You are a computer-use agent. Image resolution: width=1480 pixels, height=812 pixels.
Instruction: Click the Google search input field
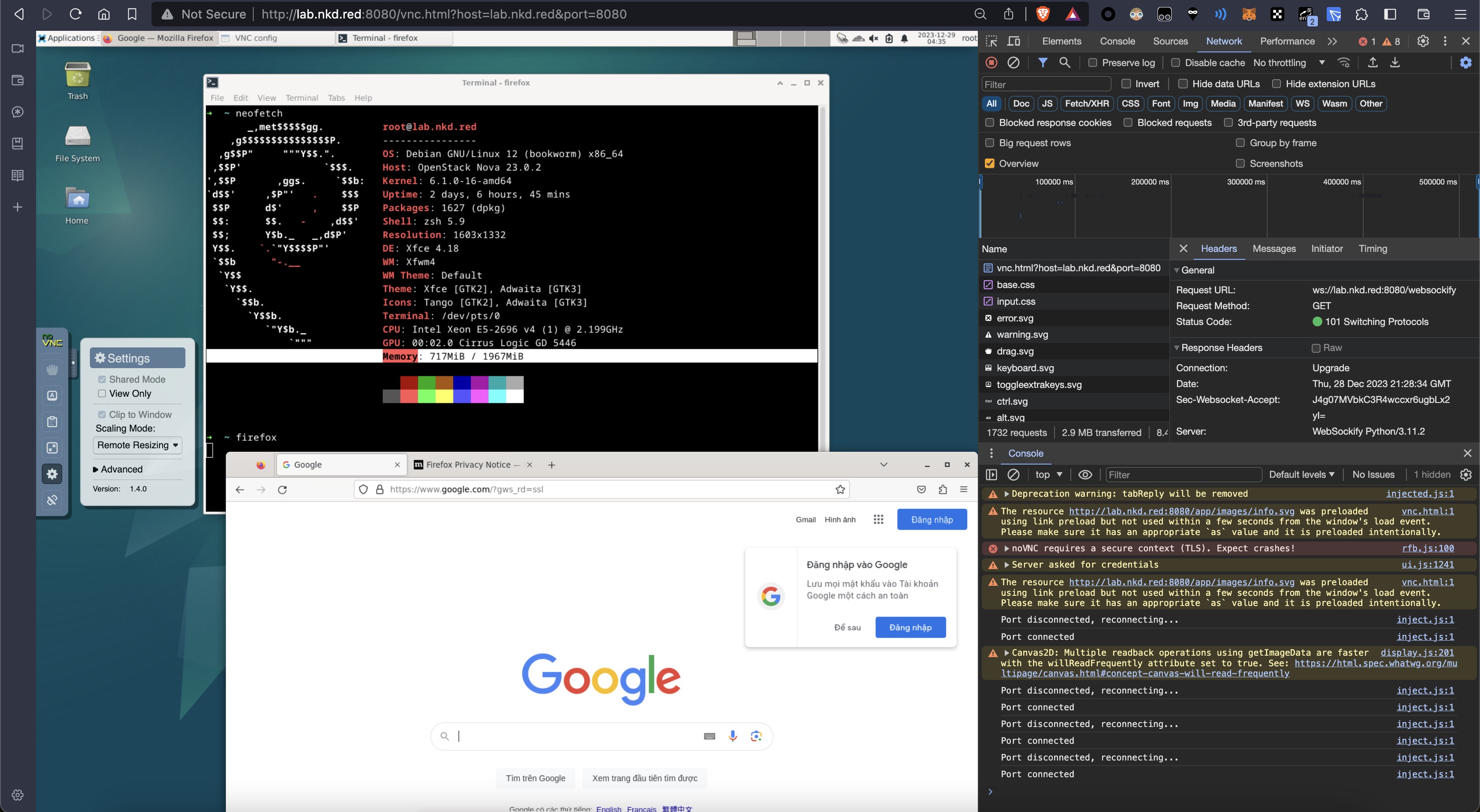click(574, 736)
